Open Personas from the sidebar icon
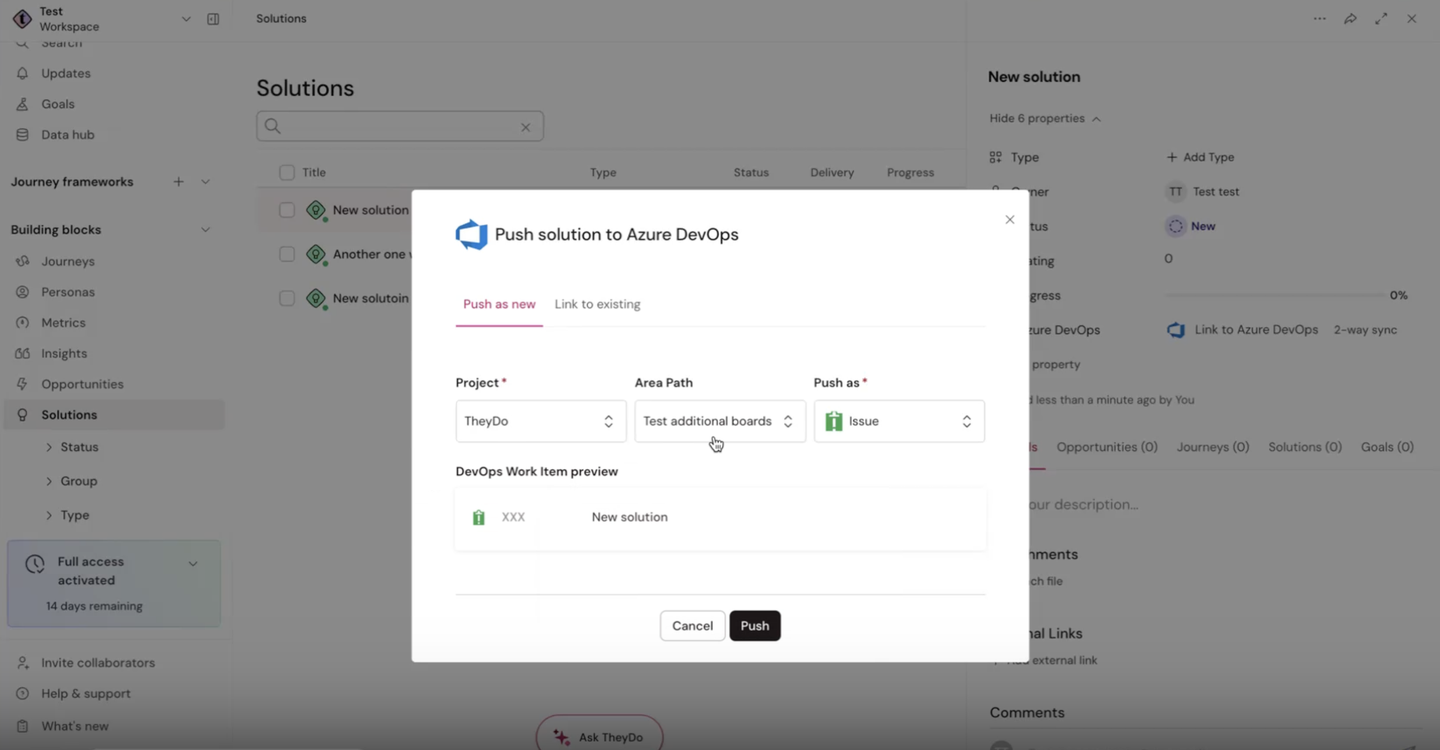 [x=22, y=291]
